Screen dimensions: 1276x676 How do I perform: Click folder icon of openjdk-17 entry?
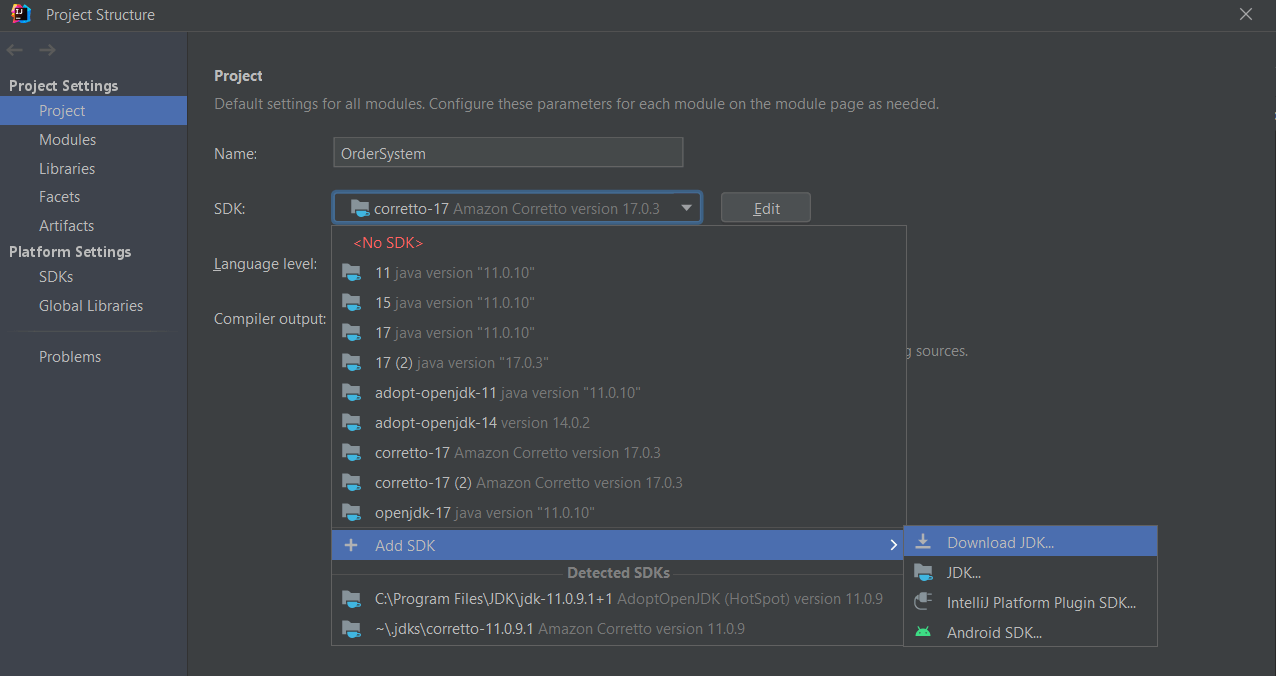click(351, 512)
